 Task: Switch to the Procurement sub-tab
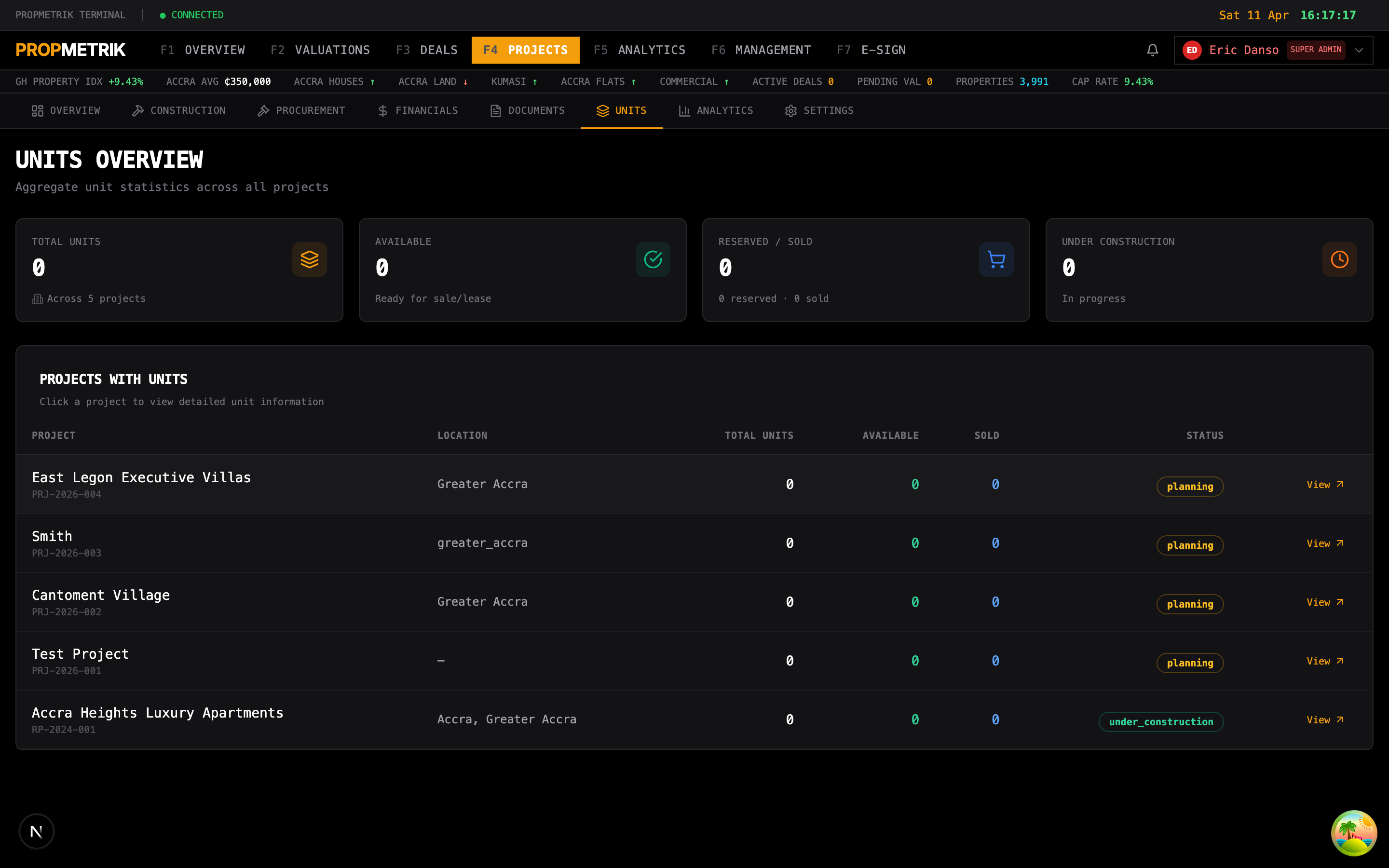(x=301, y=111)
